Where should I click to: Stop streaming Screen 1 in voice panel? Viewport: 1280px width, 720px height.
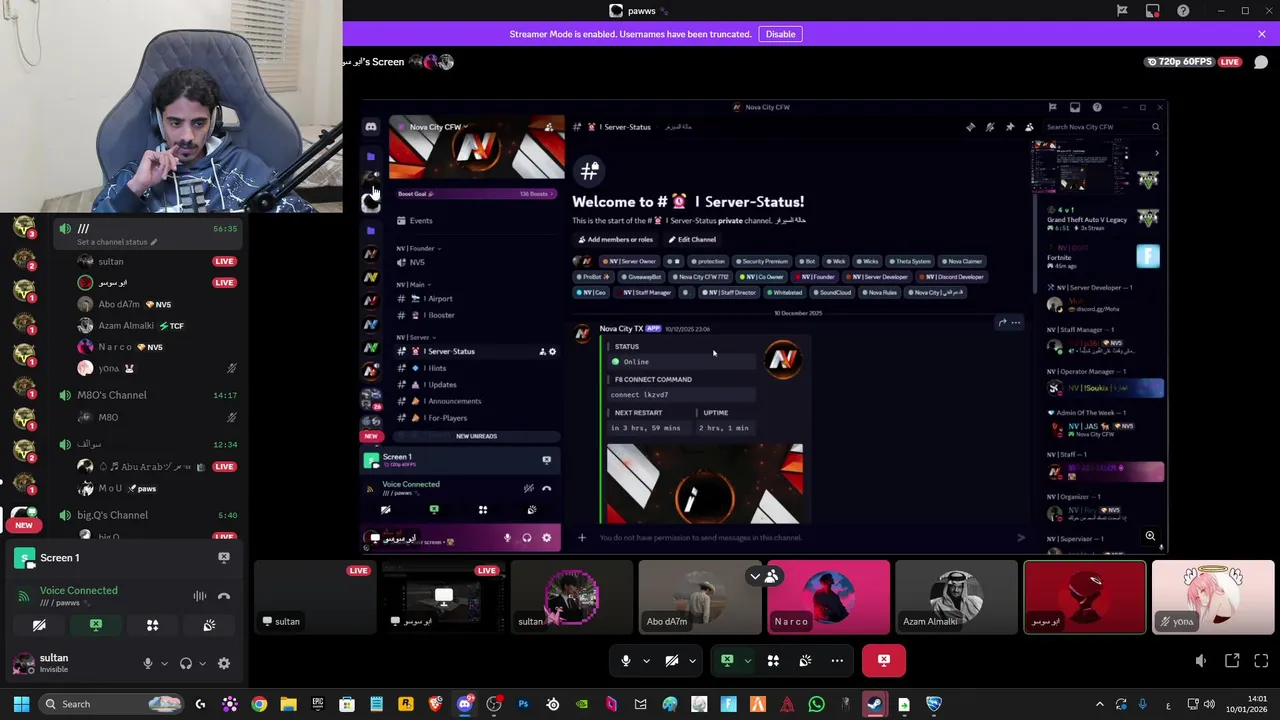click(x=224, y=557)
